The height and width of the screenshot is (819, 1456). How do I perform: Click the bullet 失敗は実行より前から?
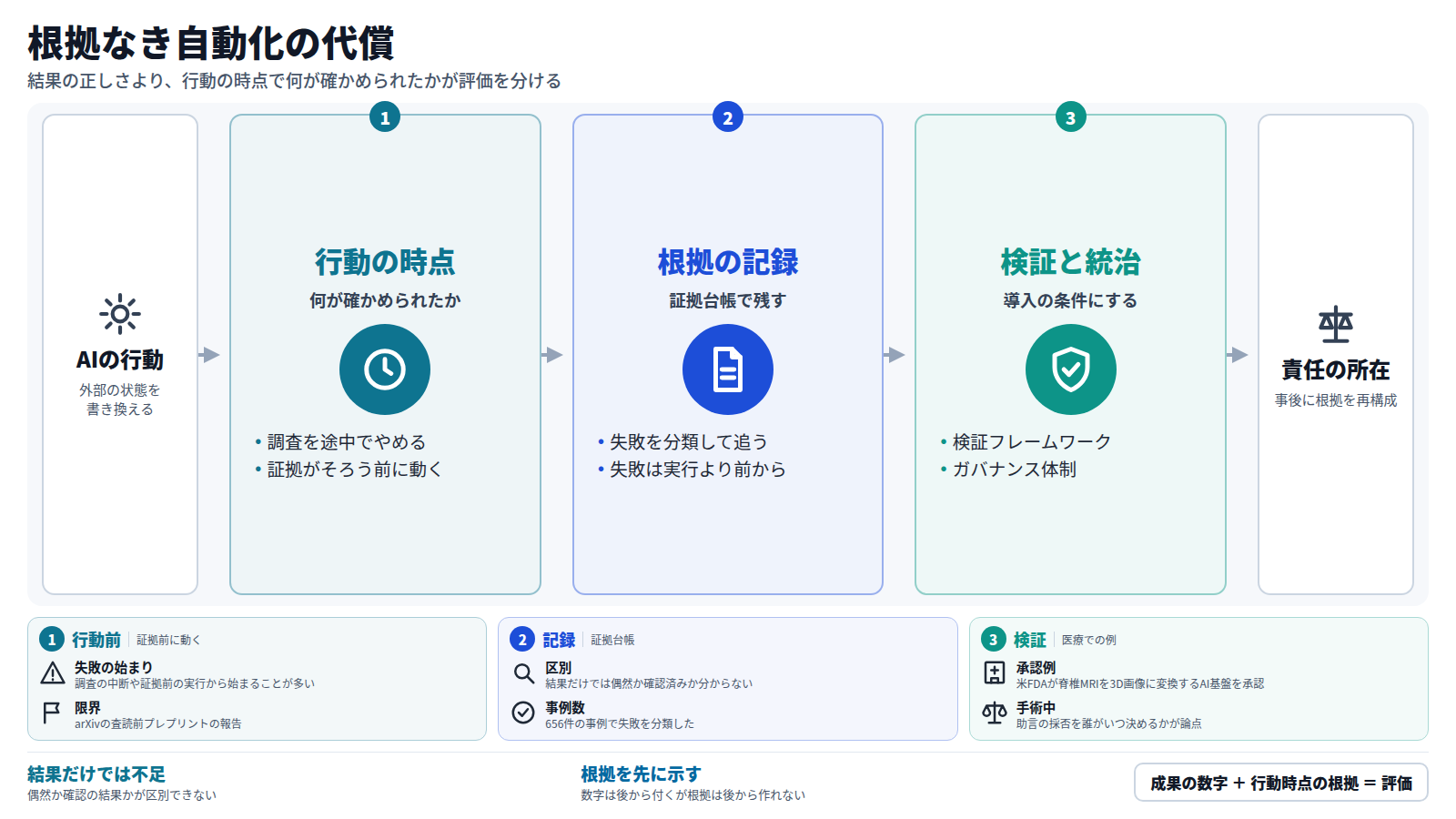coord(698,470)
